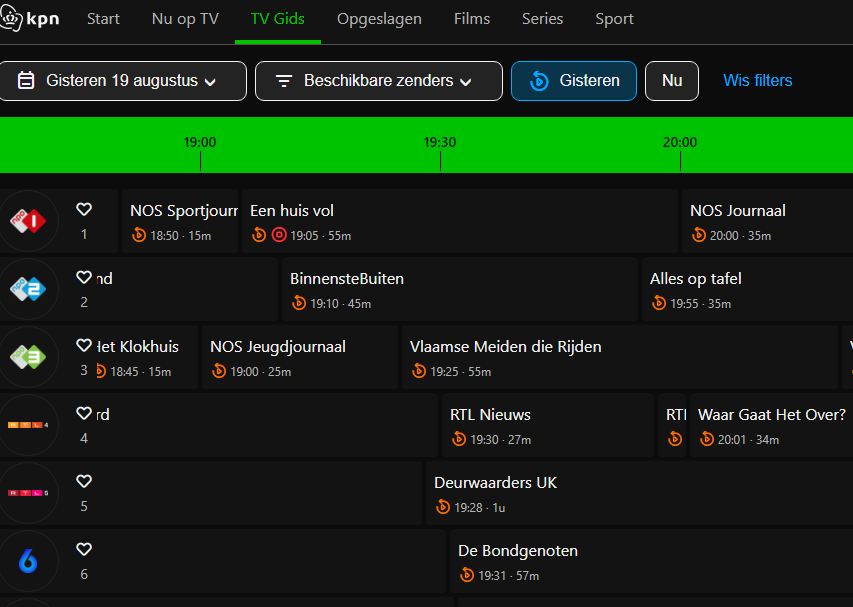Click the 20:00 timeline marker
The height and width of the screenshot is (607, 853).
coord(680,151)
